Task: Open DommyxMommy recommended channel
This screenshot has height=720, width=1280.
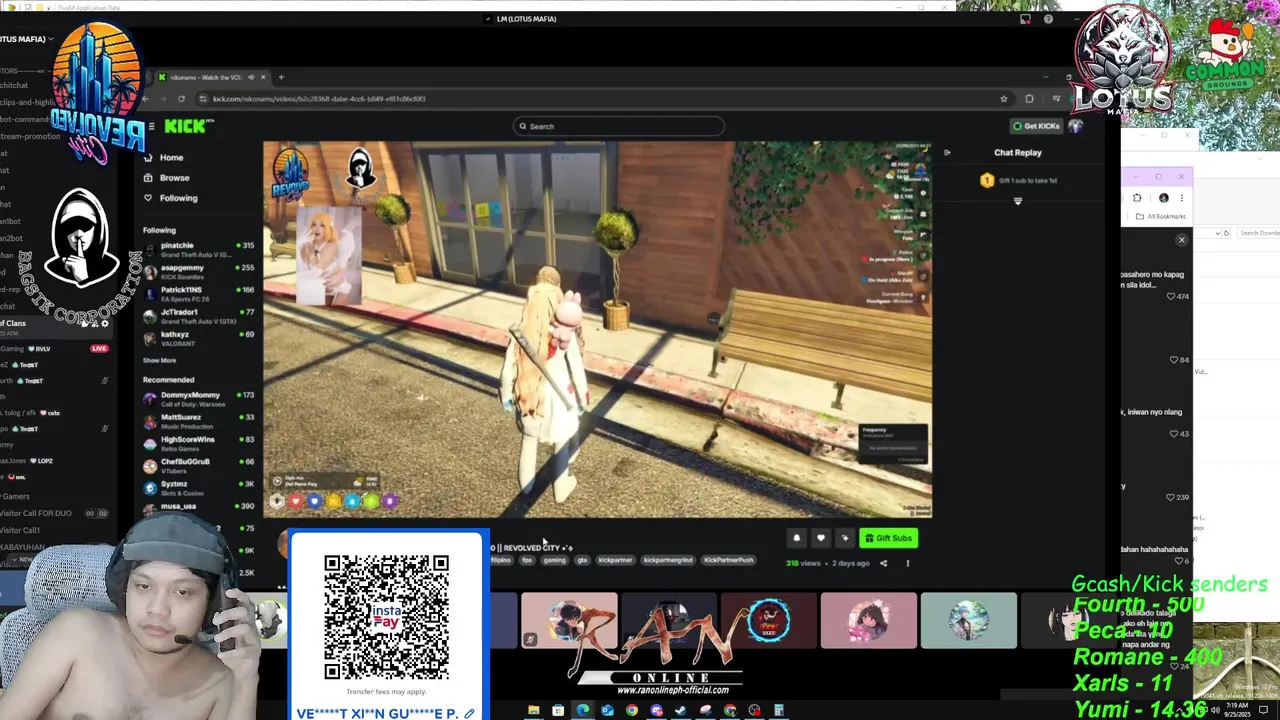Action: tap(199, 398)
